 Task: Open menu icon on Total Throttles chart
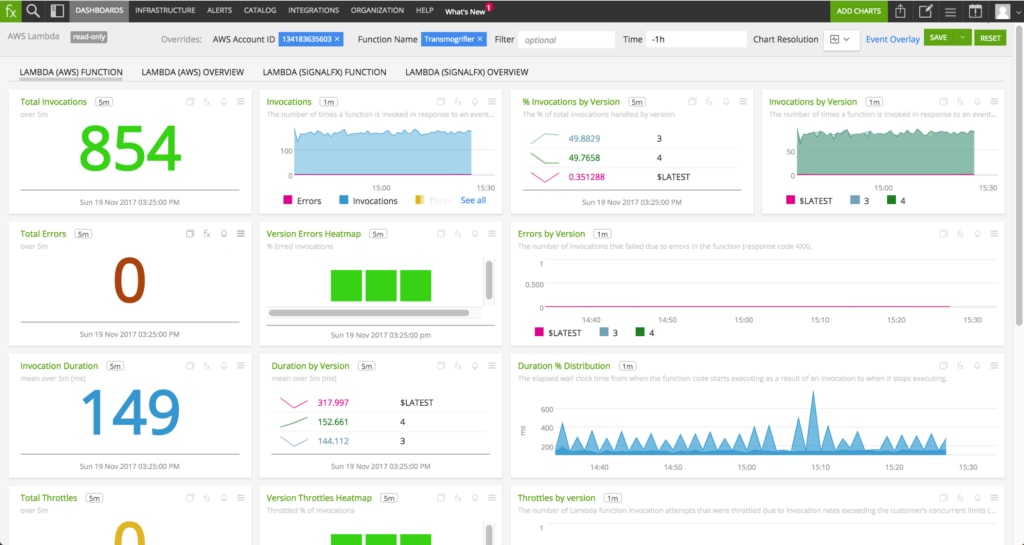click(x=241, y=498)
